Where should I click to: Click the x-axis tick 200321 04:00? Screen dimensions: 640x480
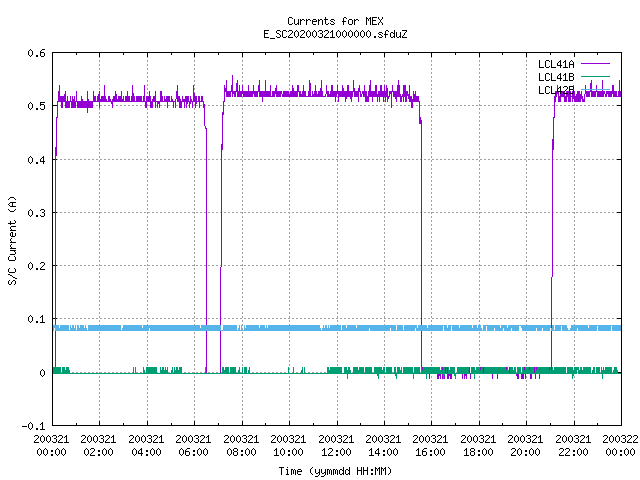tap(146, 446)
